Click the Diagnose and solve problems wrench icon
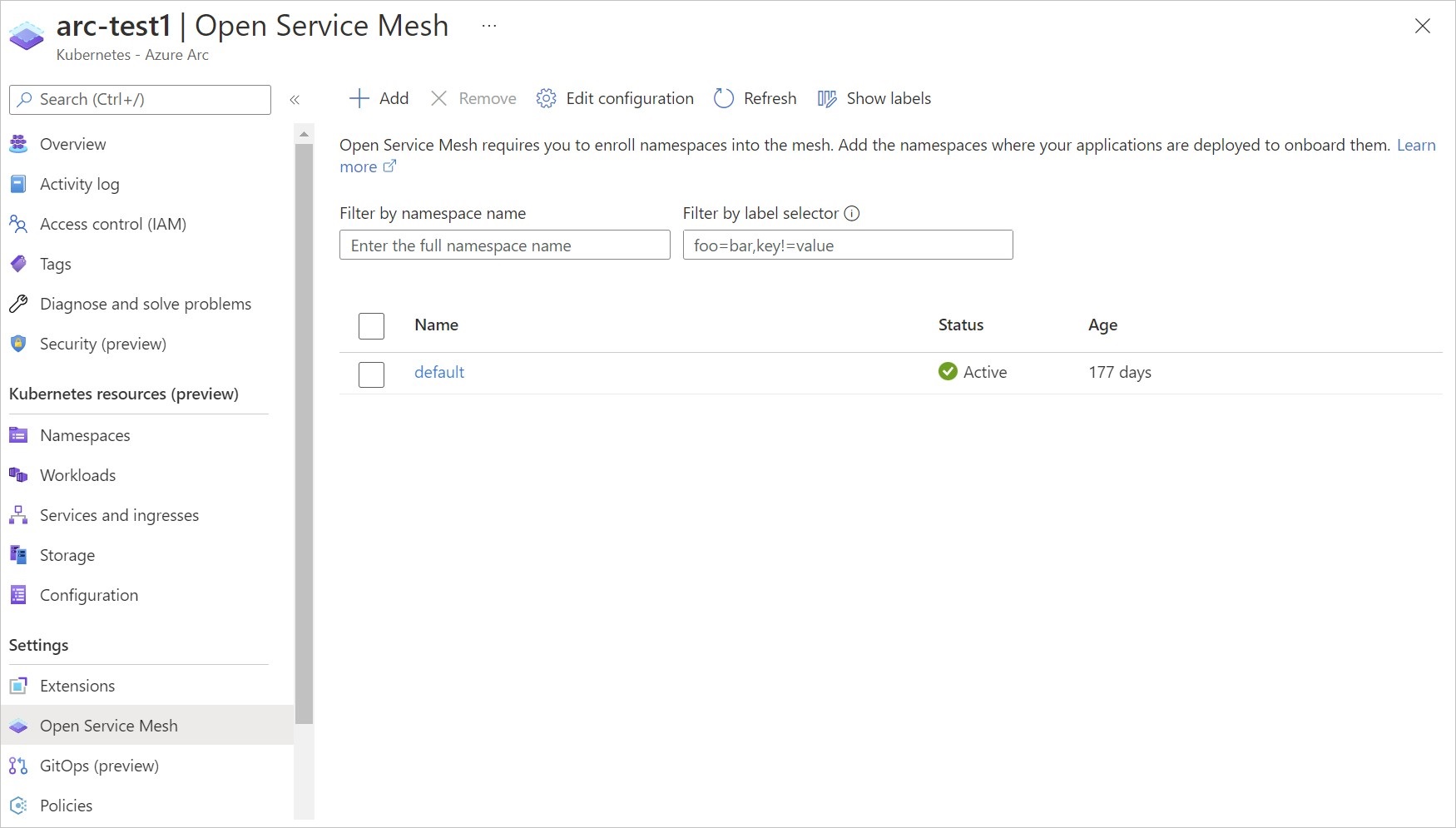1456x828 pixels. click(x=18, y=304)
